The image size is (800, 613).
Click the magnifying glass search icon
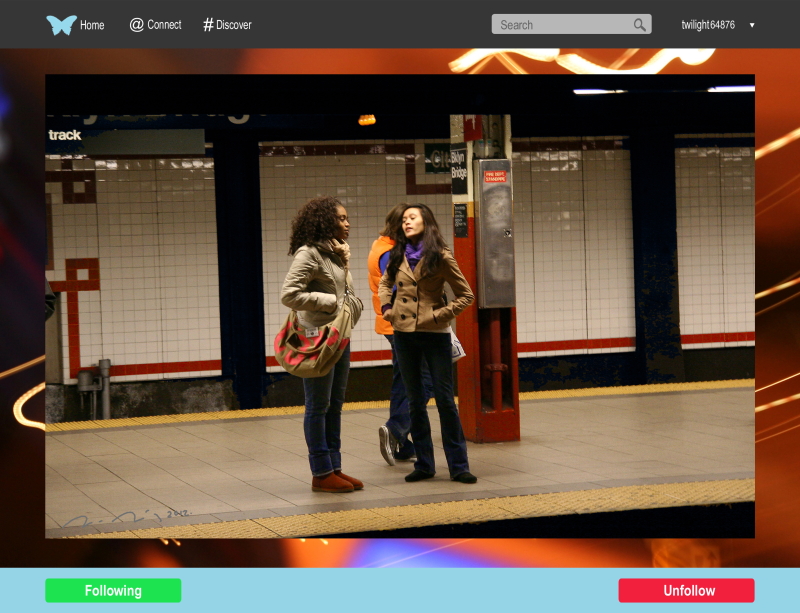tap(639, 24)
